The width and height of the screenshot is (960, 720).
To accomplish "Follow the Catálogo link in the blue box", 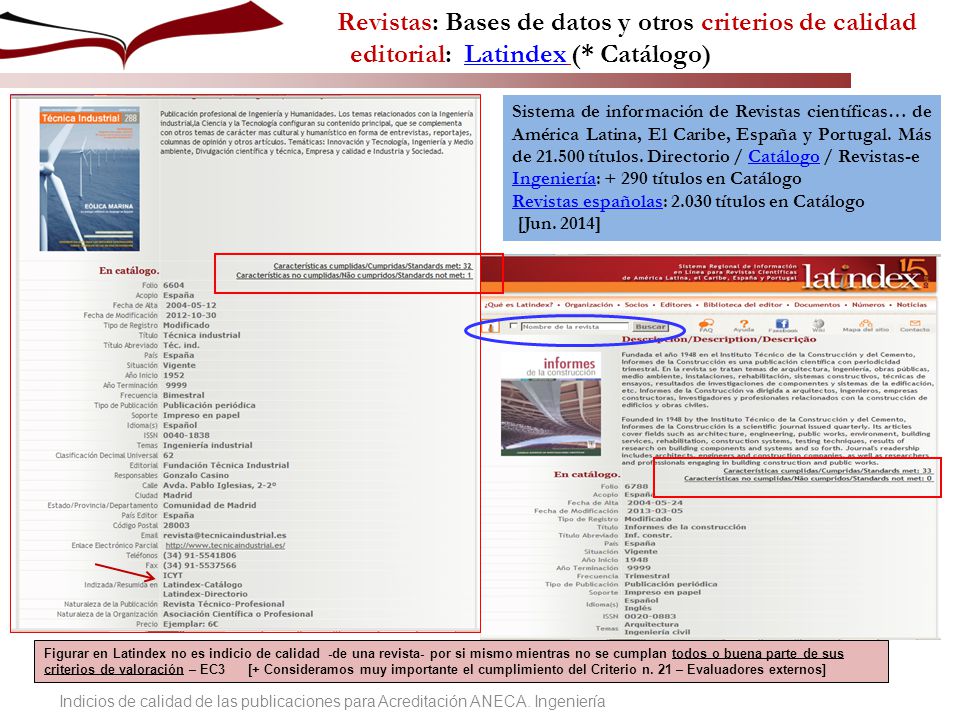I will pyautogui.click(x=784, y=157).
